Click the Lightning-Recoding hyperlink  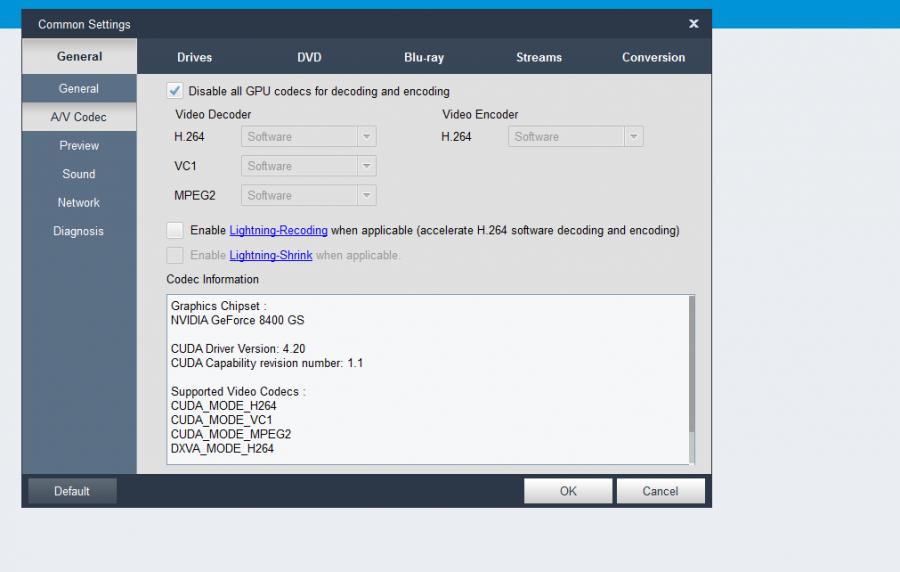point(279,230)
